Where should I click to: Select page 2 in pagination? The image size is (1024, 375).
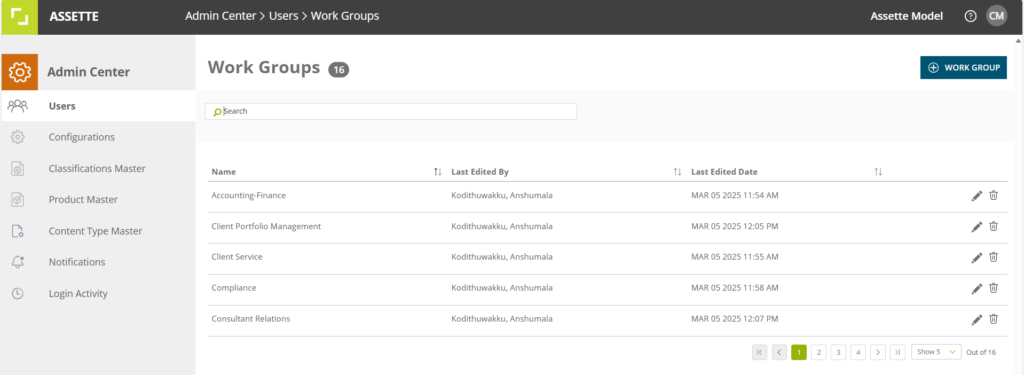click(818, 352)
